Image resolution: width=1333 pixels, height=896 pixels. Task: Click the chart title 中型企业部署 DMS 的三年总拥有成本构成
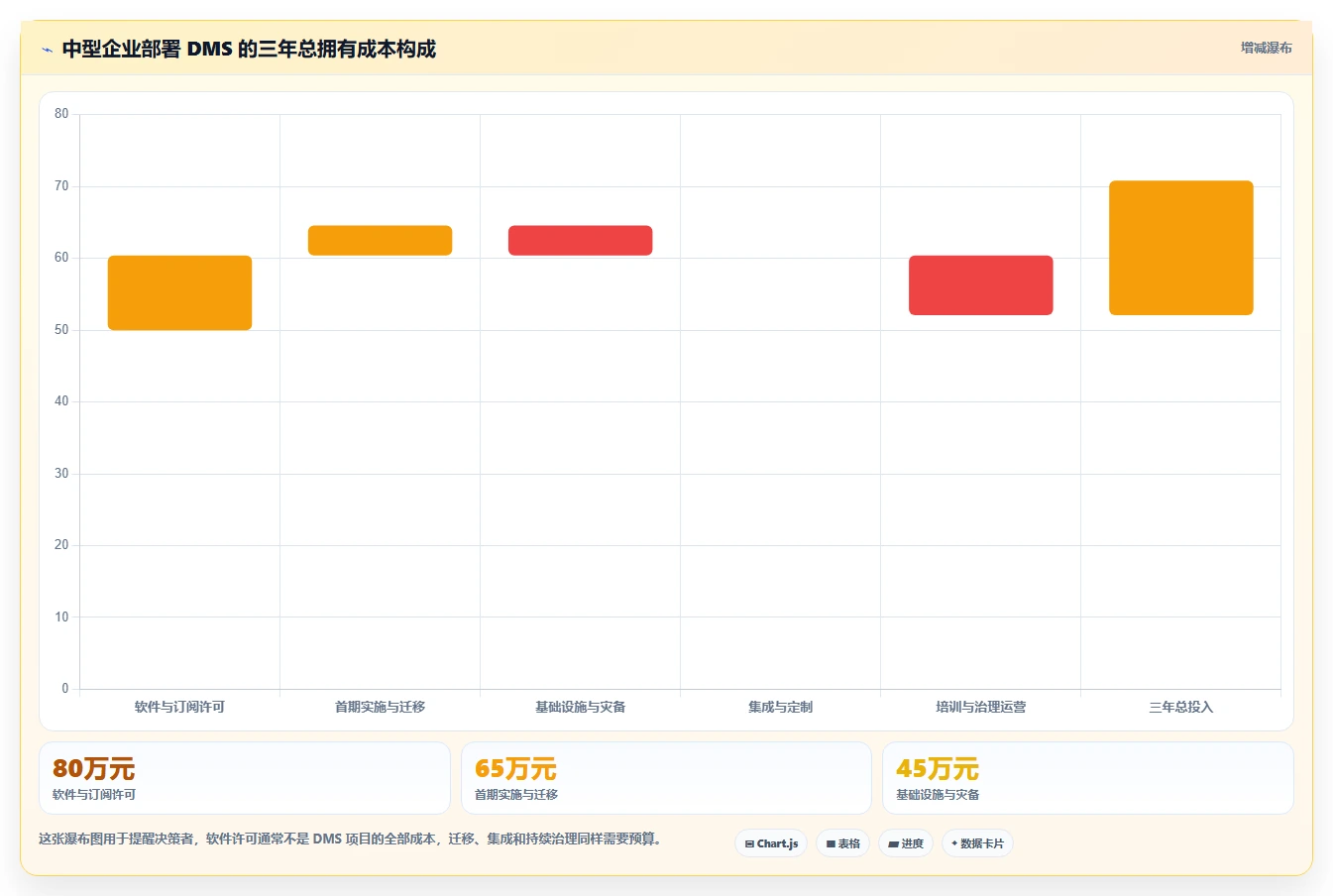249,50
